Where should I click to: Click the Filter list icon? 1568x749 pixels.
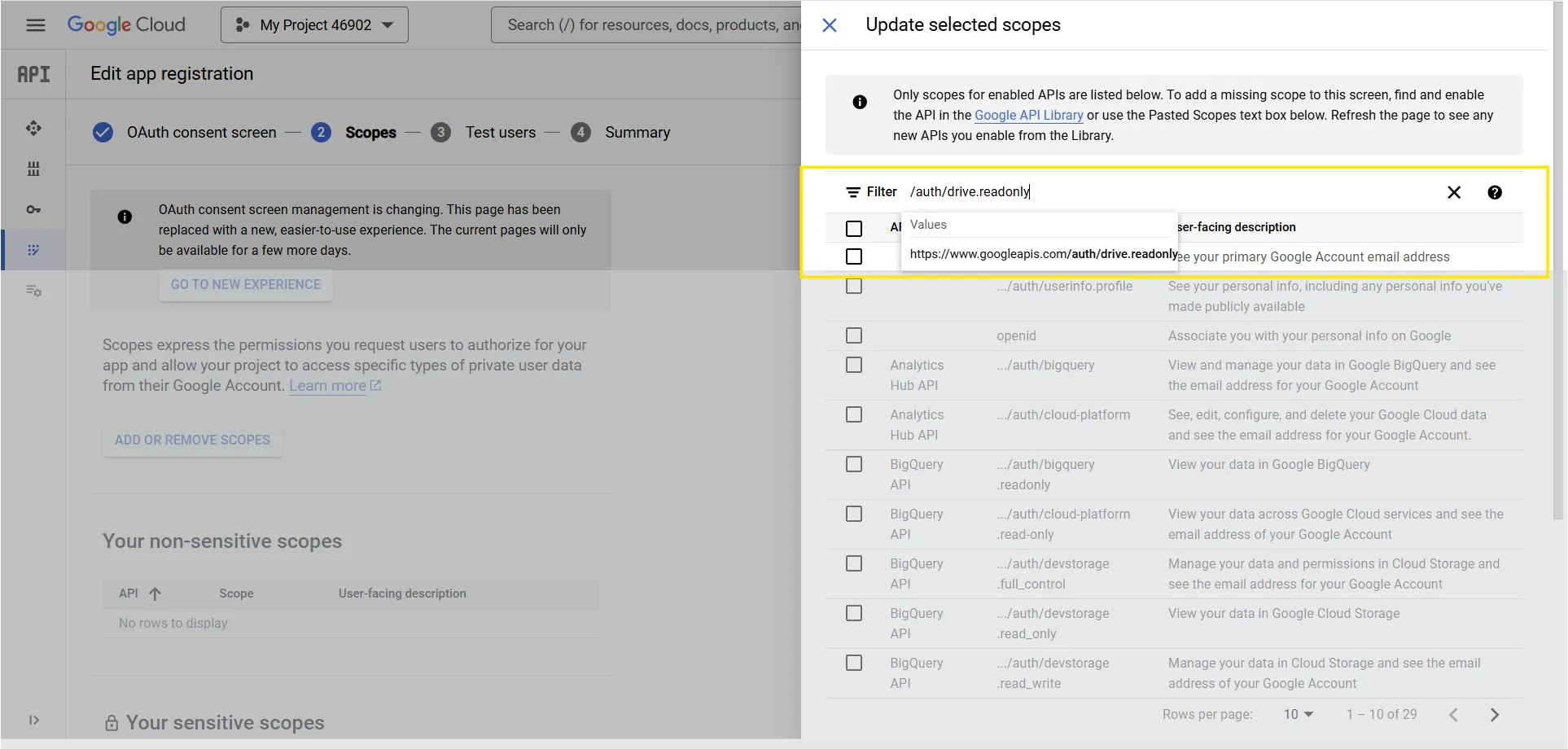click(853, 192)
